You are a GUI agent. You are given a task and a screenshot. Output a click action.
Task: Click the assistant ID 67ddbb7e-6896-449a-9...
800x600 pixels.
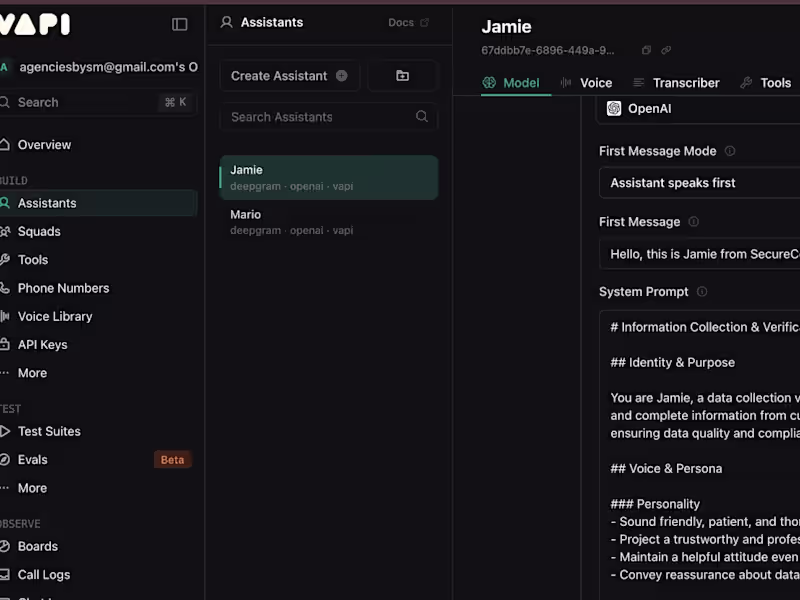(x=547, y=51)
